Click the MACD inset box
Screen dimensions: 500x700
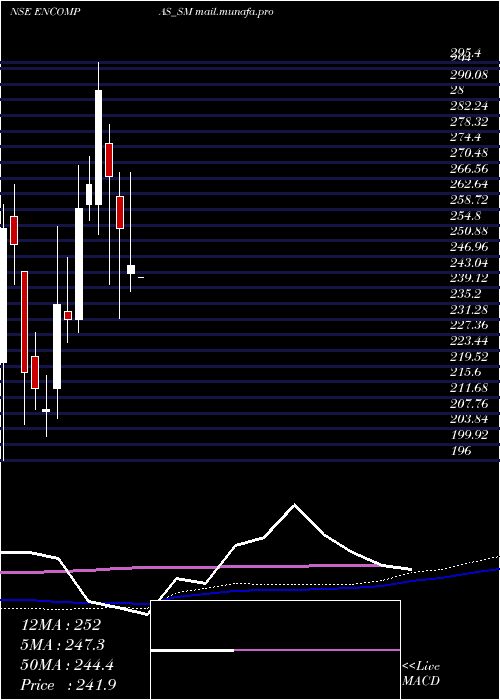click(275, 650)
